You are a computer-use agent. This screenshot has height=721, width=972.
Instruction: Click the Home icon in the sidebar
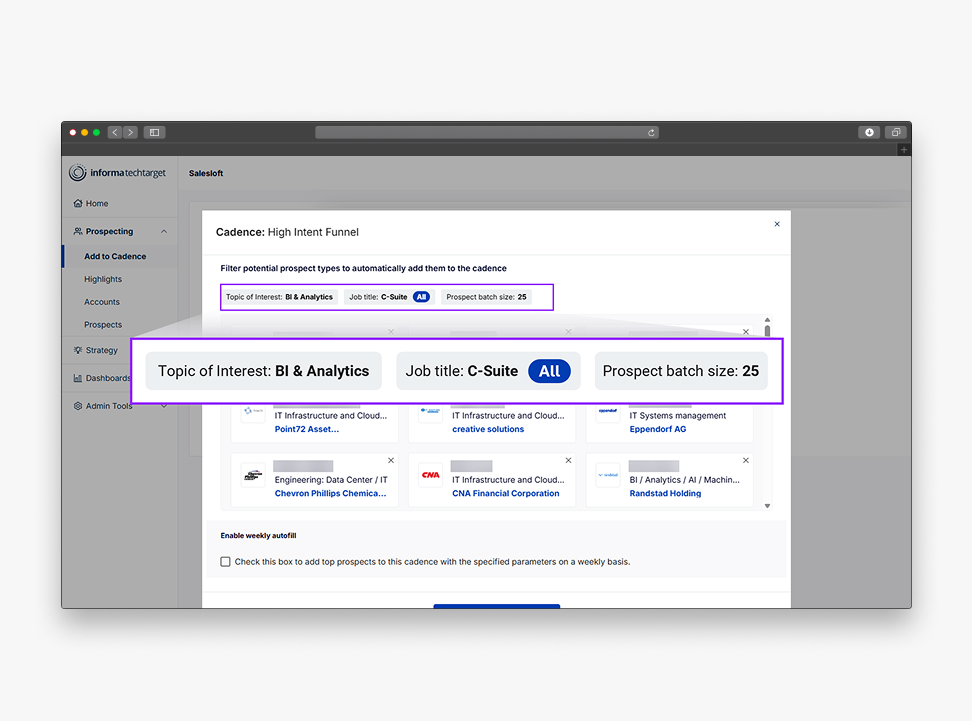pos(78,204)
